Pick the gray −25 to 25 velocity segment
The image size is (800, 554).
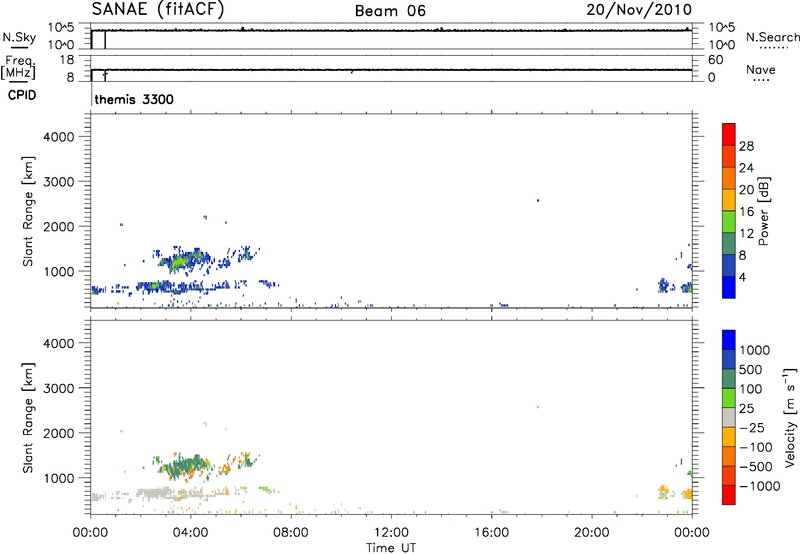[729, 417]
